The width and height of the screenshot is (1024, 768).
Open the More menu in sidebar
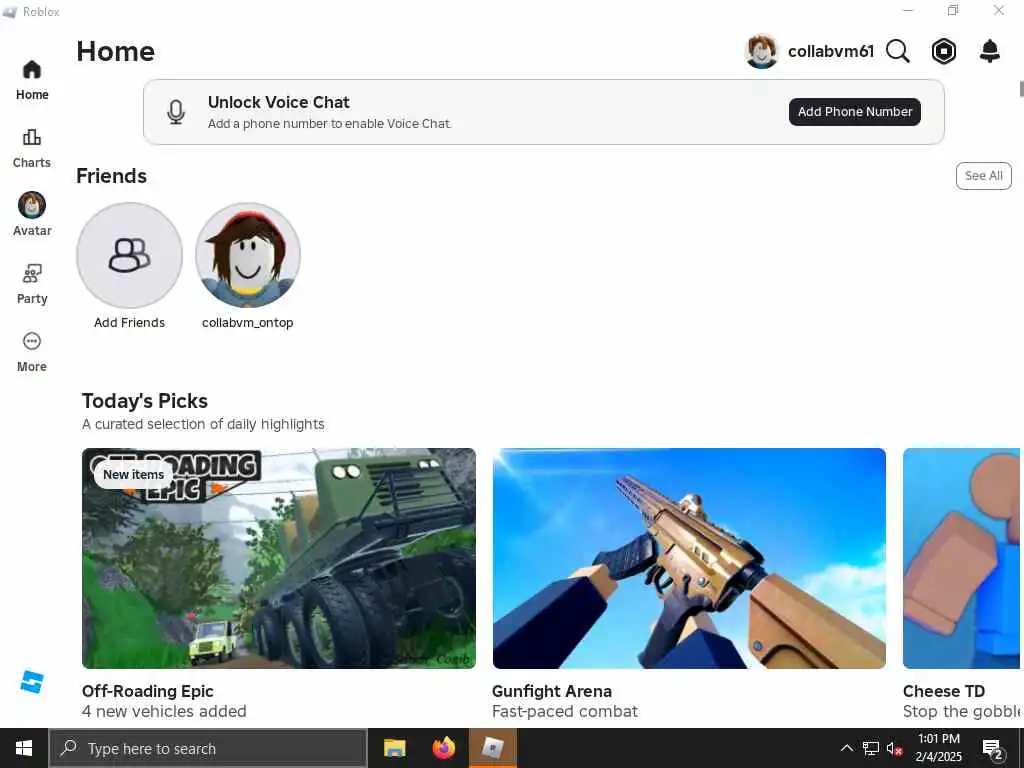point(31,341)
